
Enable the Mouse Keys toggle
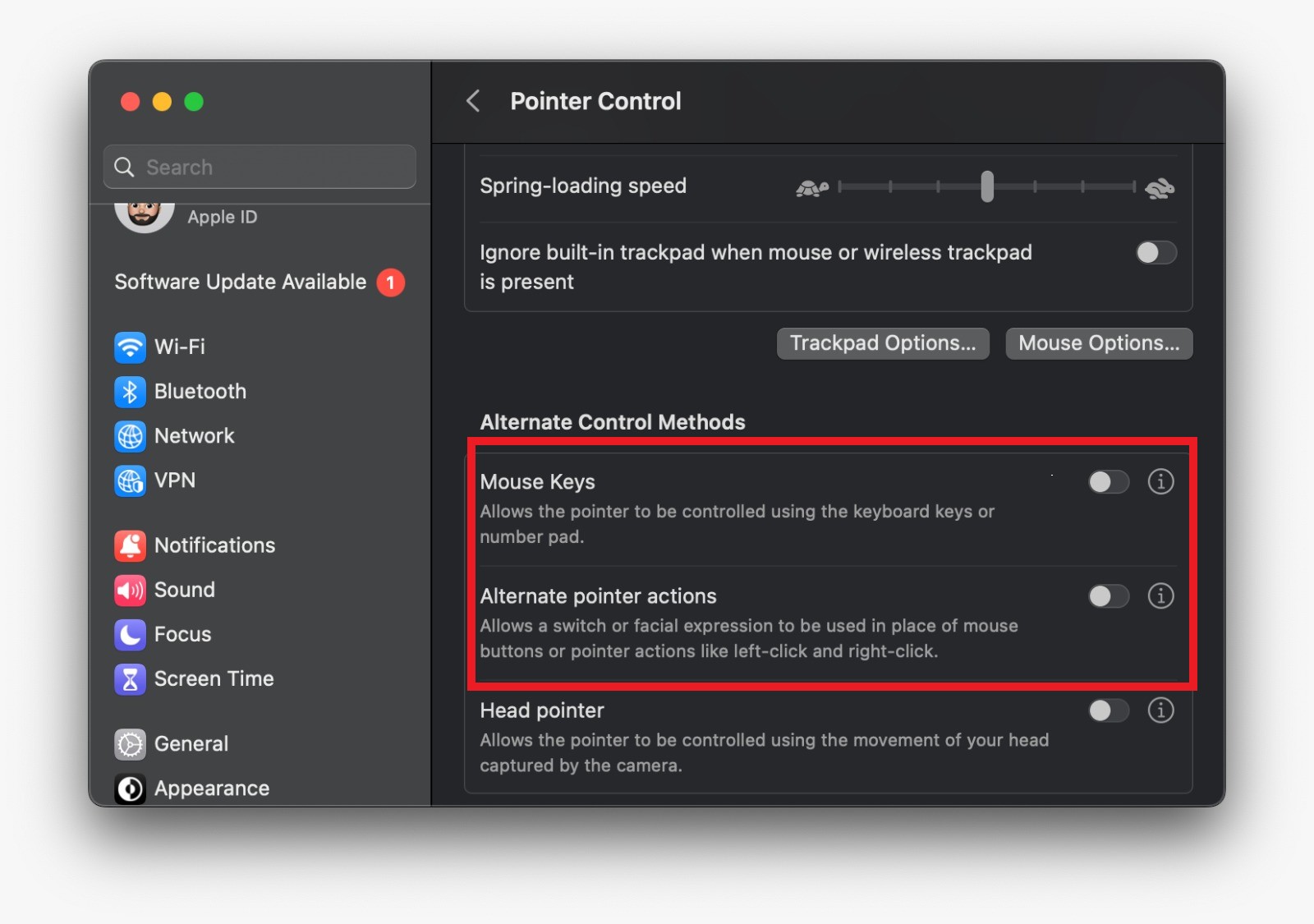click(x=1108, y=482)
